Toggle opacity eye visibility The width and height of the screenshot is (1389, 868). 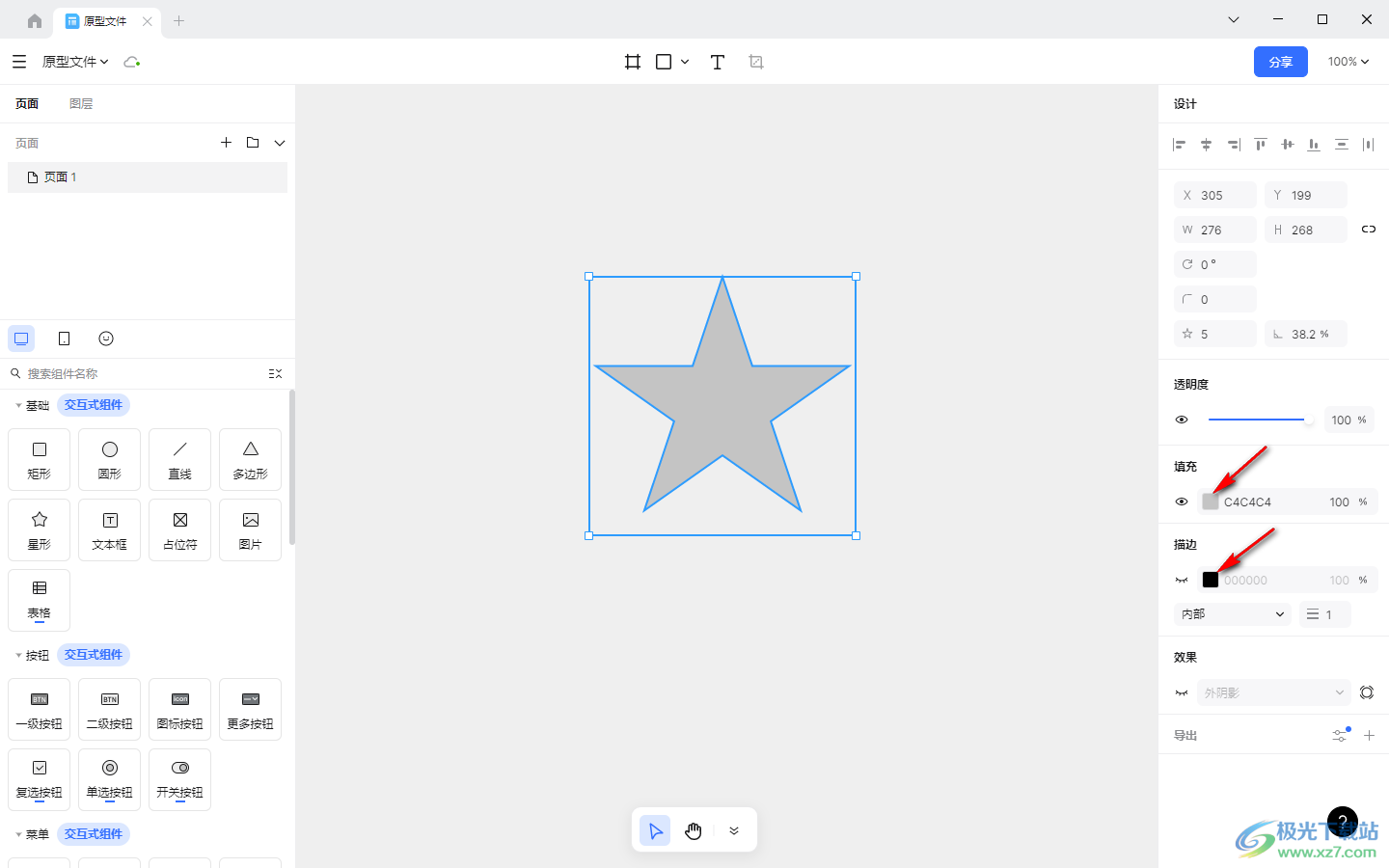coord(1182,420)
